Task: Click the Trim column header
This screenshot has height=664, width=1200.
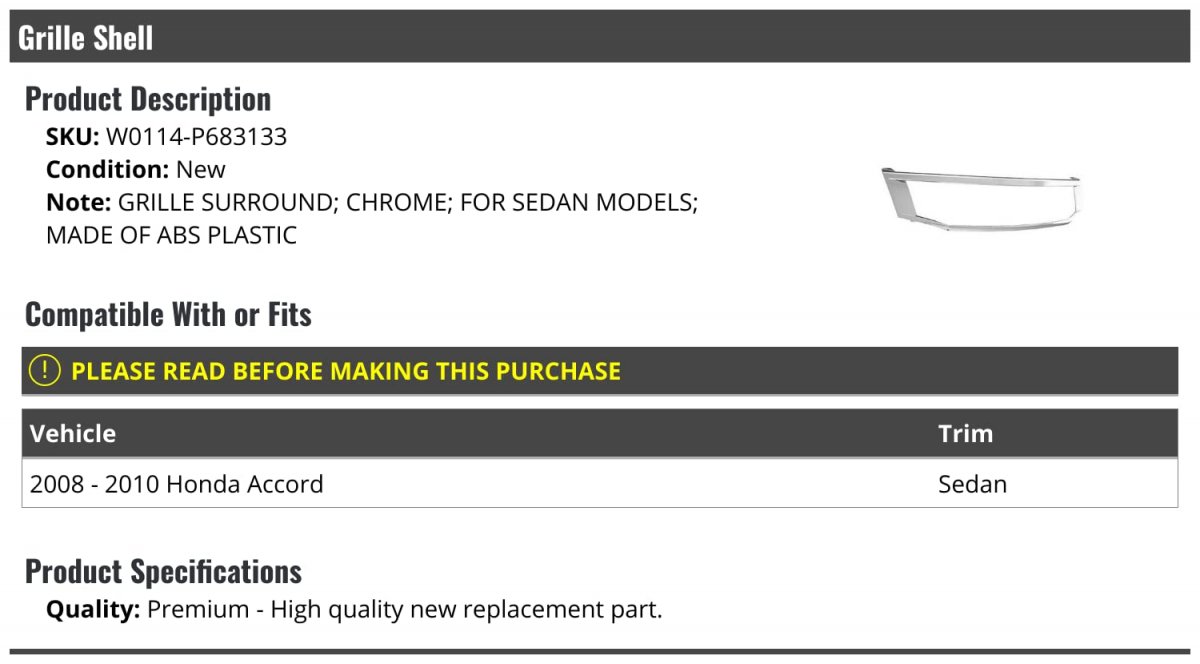Action: (x=965, y=433)
